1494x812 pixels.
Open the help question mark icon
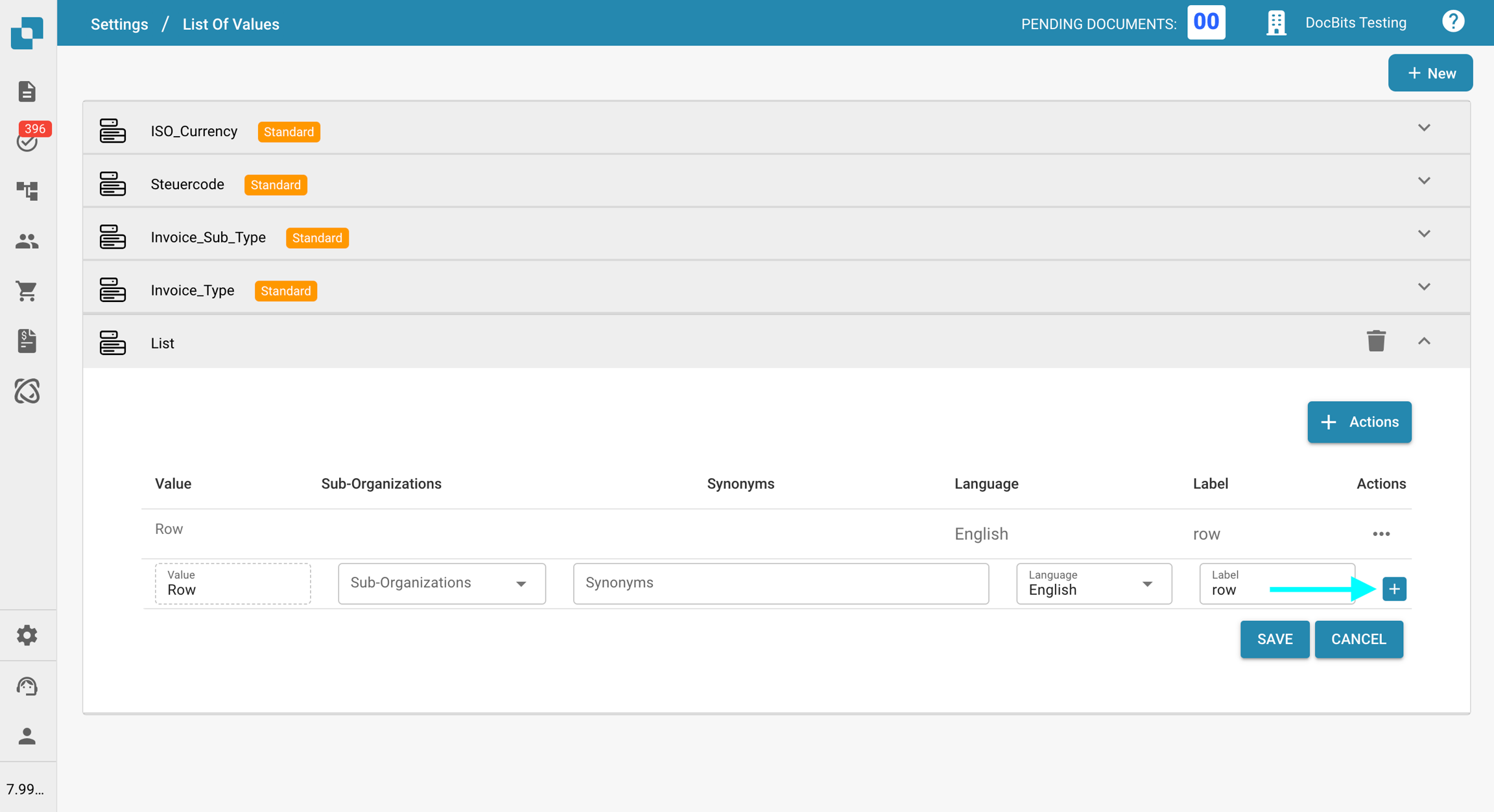click(x=1453, y=23)
